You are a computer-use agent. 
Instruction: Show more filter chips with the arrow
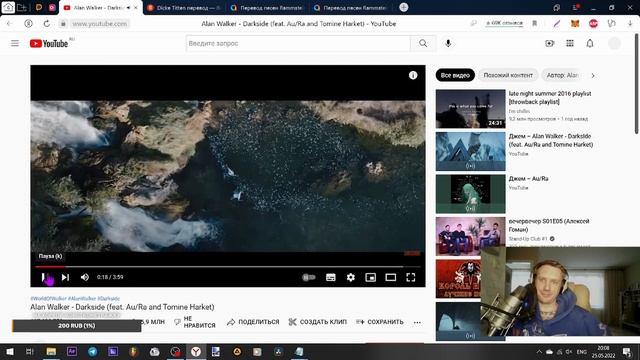pyautogui.click(x=593, y=76)
